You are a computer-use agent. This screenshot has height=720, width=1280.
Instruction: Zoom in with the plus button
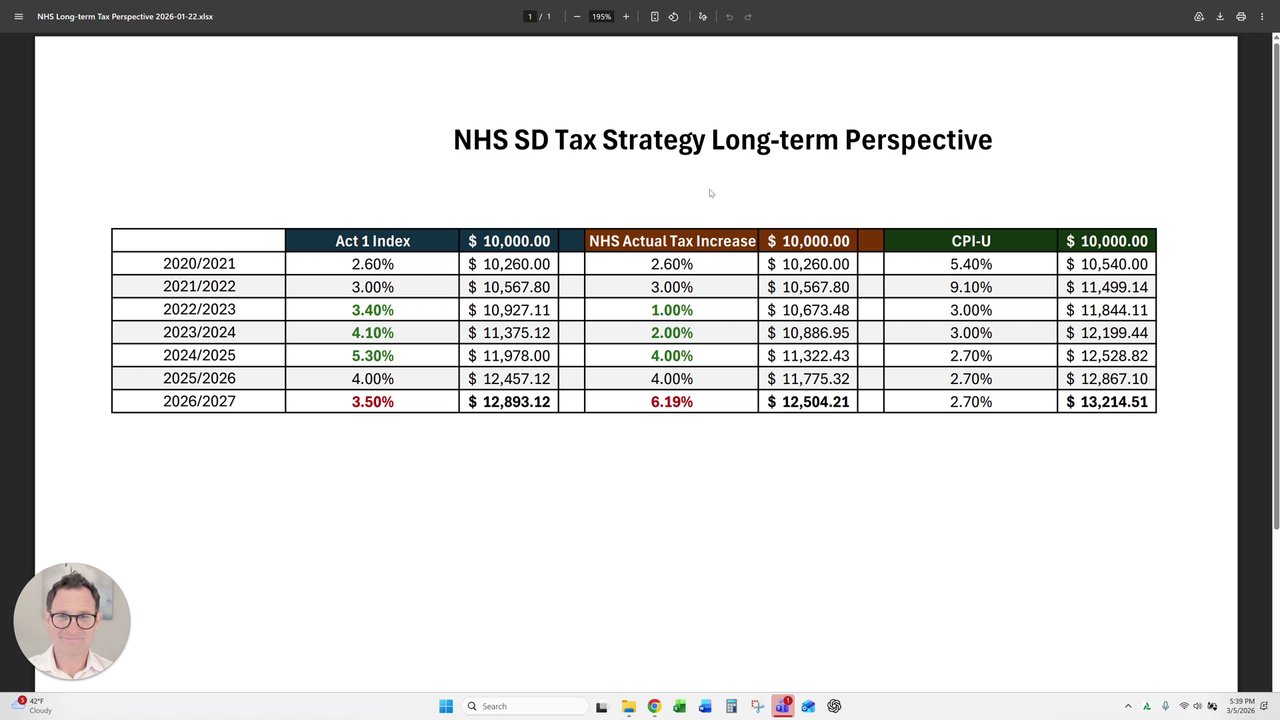tap(626, 16)
